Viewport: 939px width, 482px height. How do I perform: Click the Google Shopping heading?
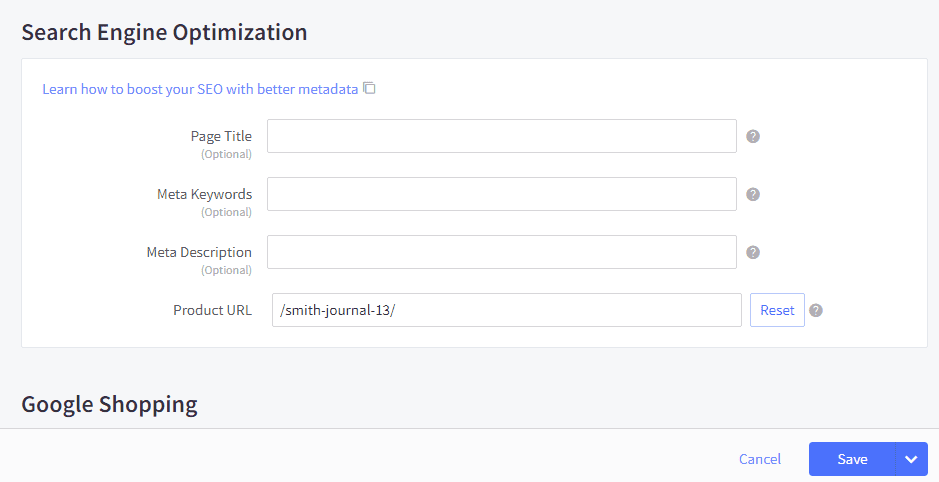[110, 405]
